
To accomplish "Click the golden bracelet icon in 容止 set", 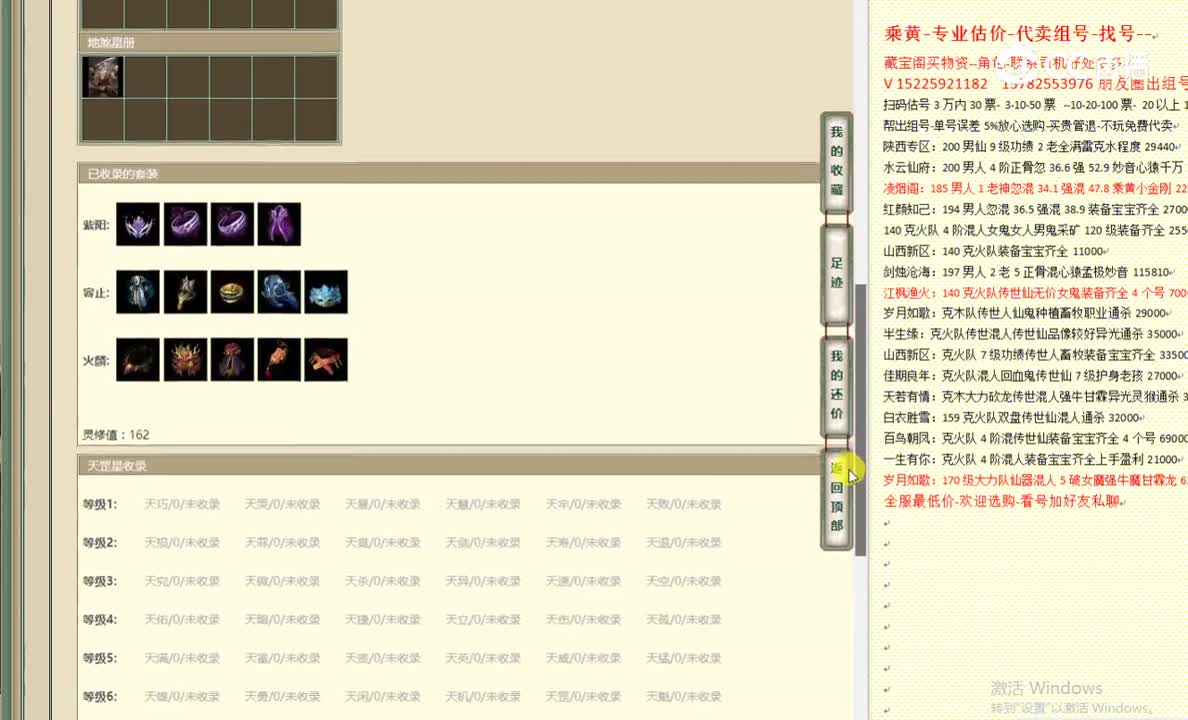I will tap(232, 292).
